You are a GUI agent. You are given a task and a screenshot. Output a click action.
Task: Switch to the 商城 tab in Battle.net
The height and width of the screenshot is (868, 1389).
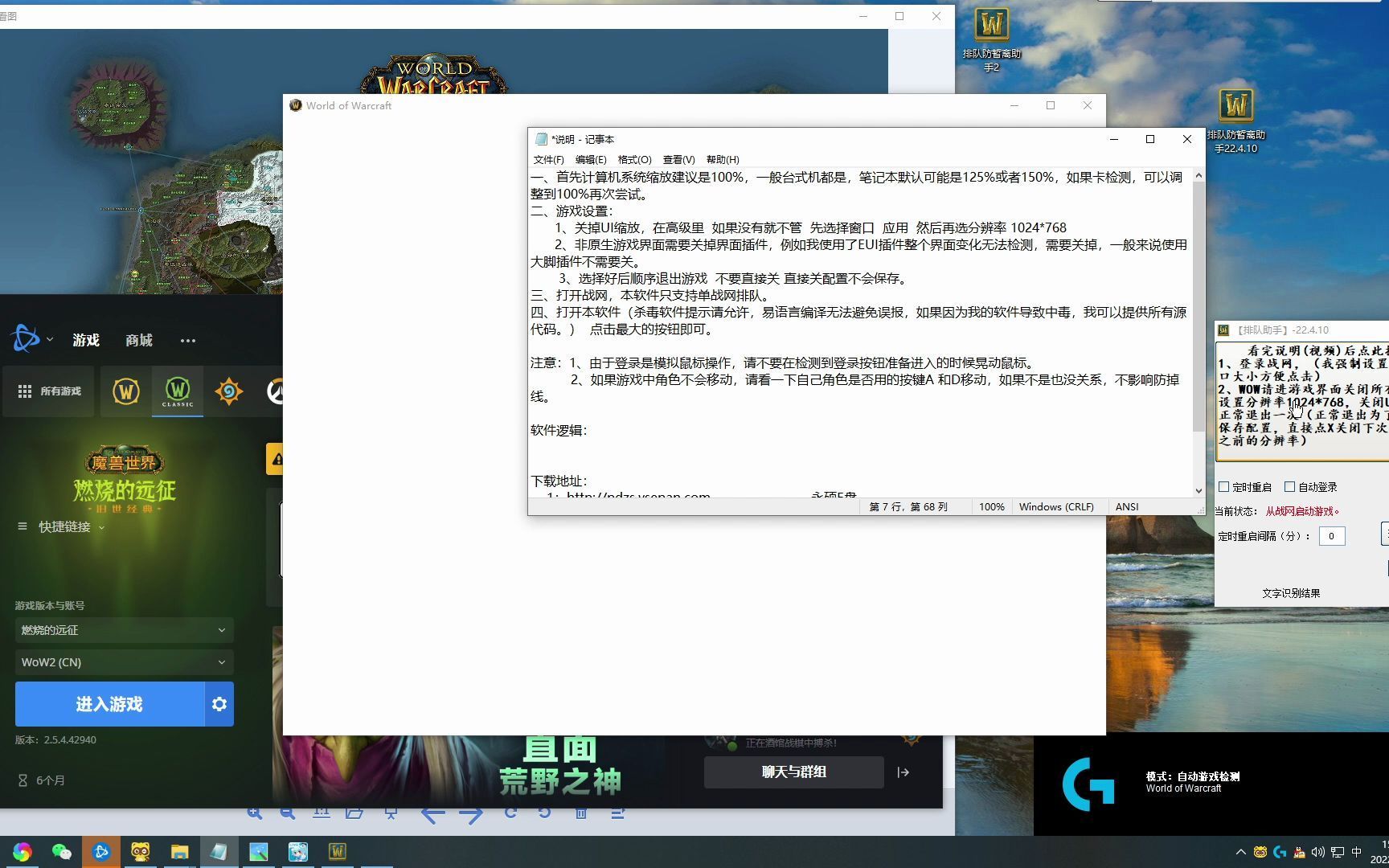point(139,340)
